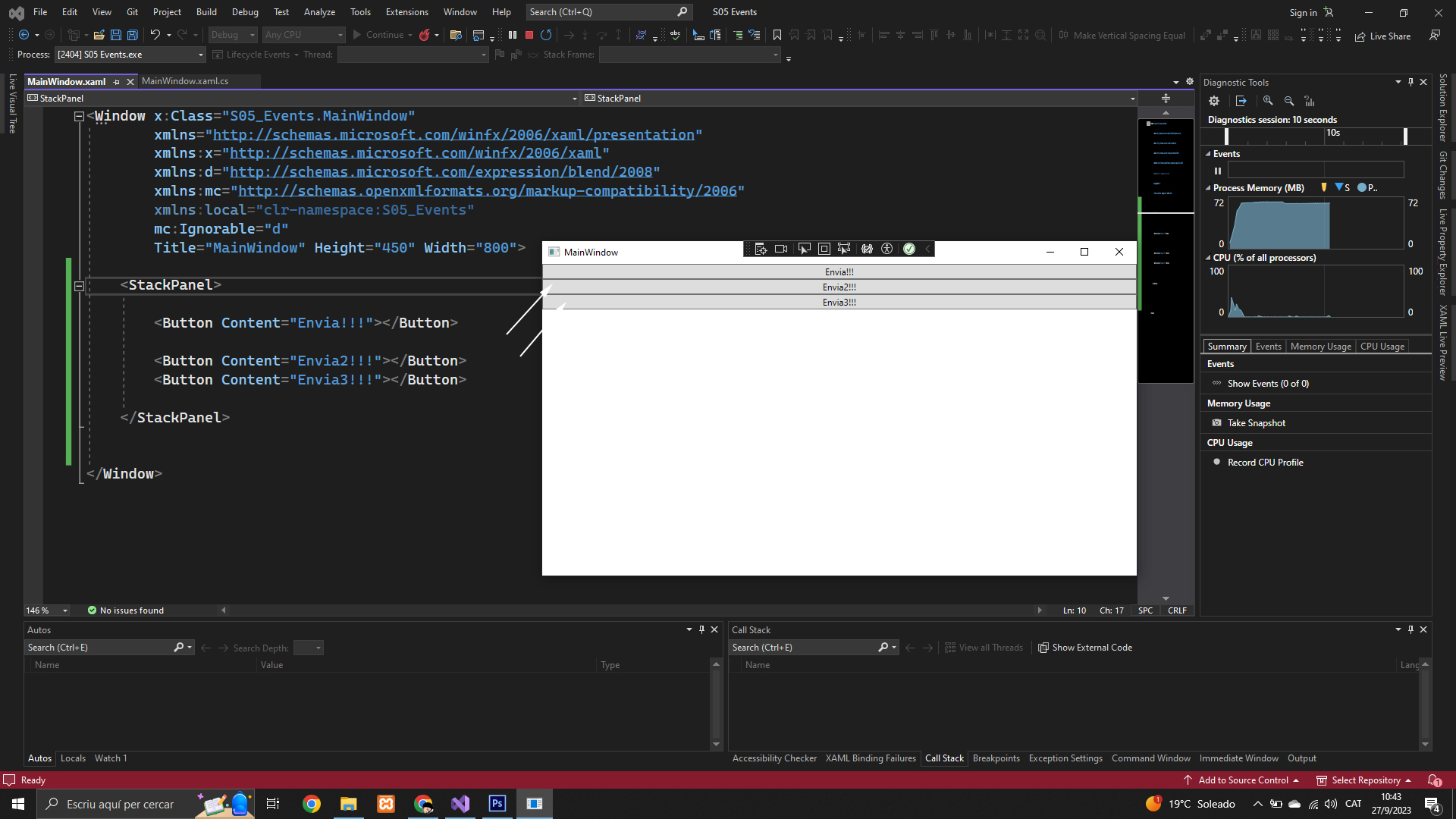Collapse the StackPanel element in editor

(79, 286)
